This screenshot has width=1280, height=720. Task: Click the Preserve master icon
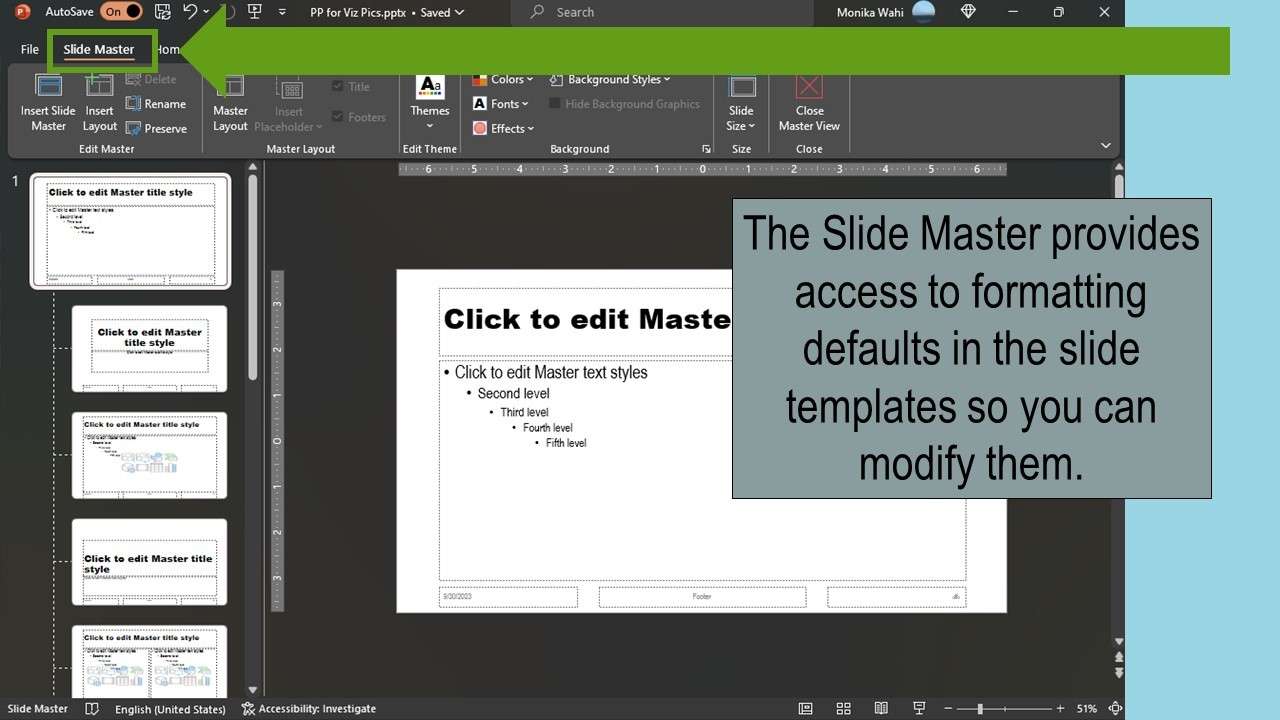coord(156,128)
